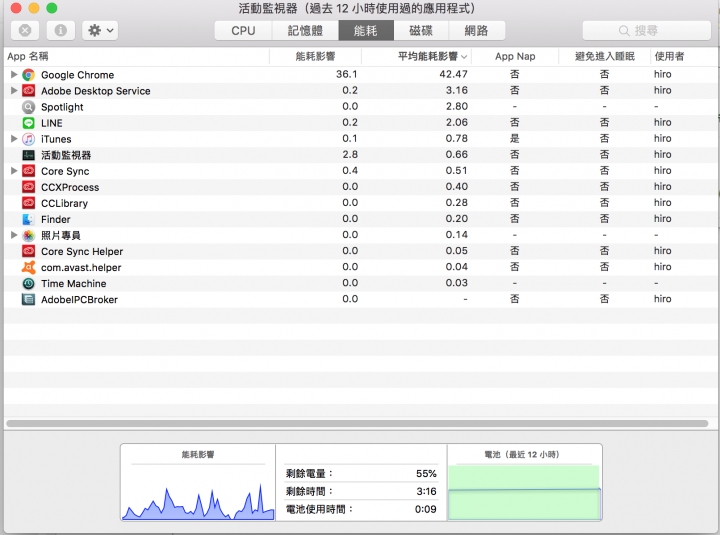Click the 照片專員 photos icon
This screenshot has width=720, height=535.
(28, 235)
